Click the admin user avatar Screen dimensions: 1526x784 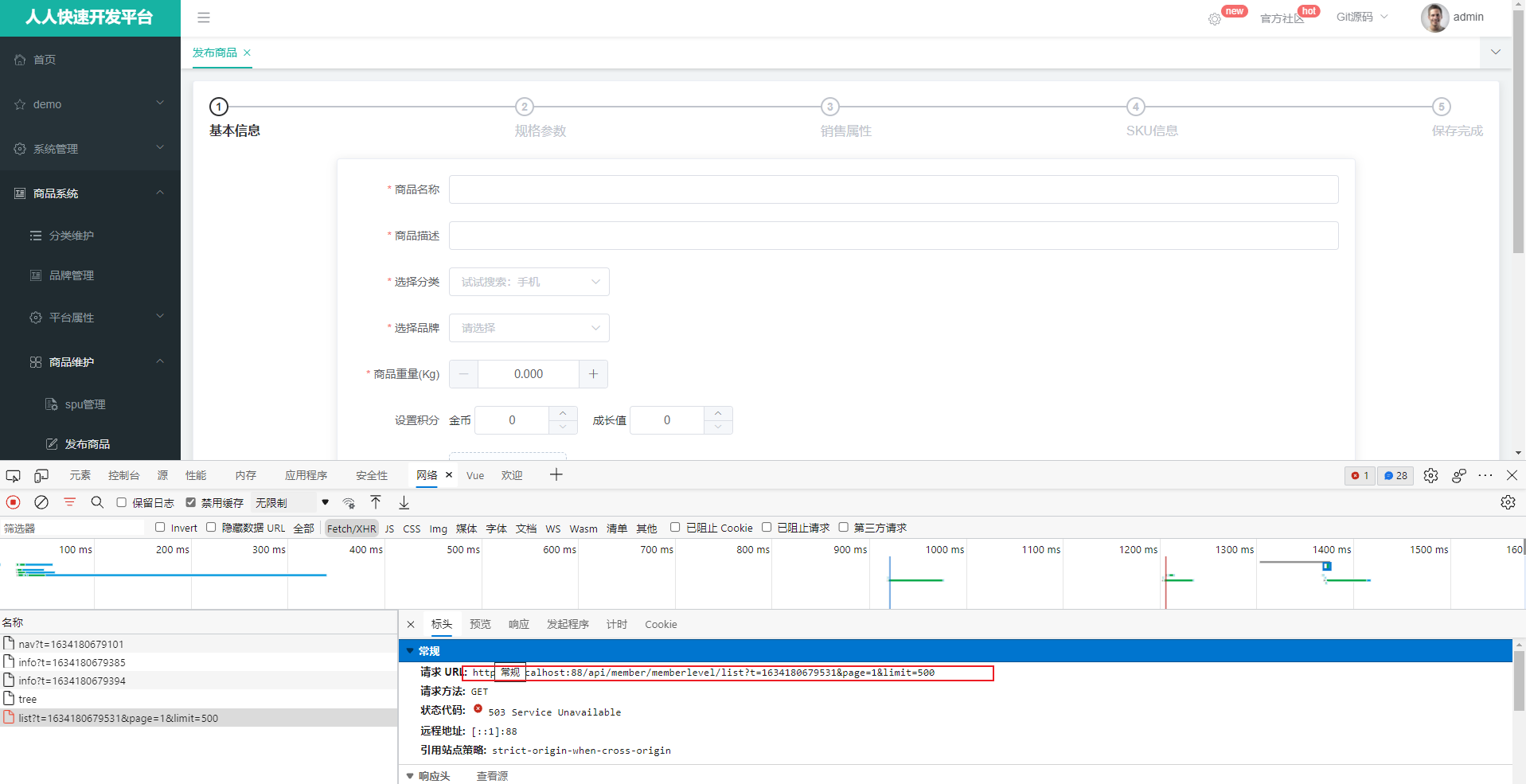pyautogui.click(x=1434, y=18)
